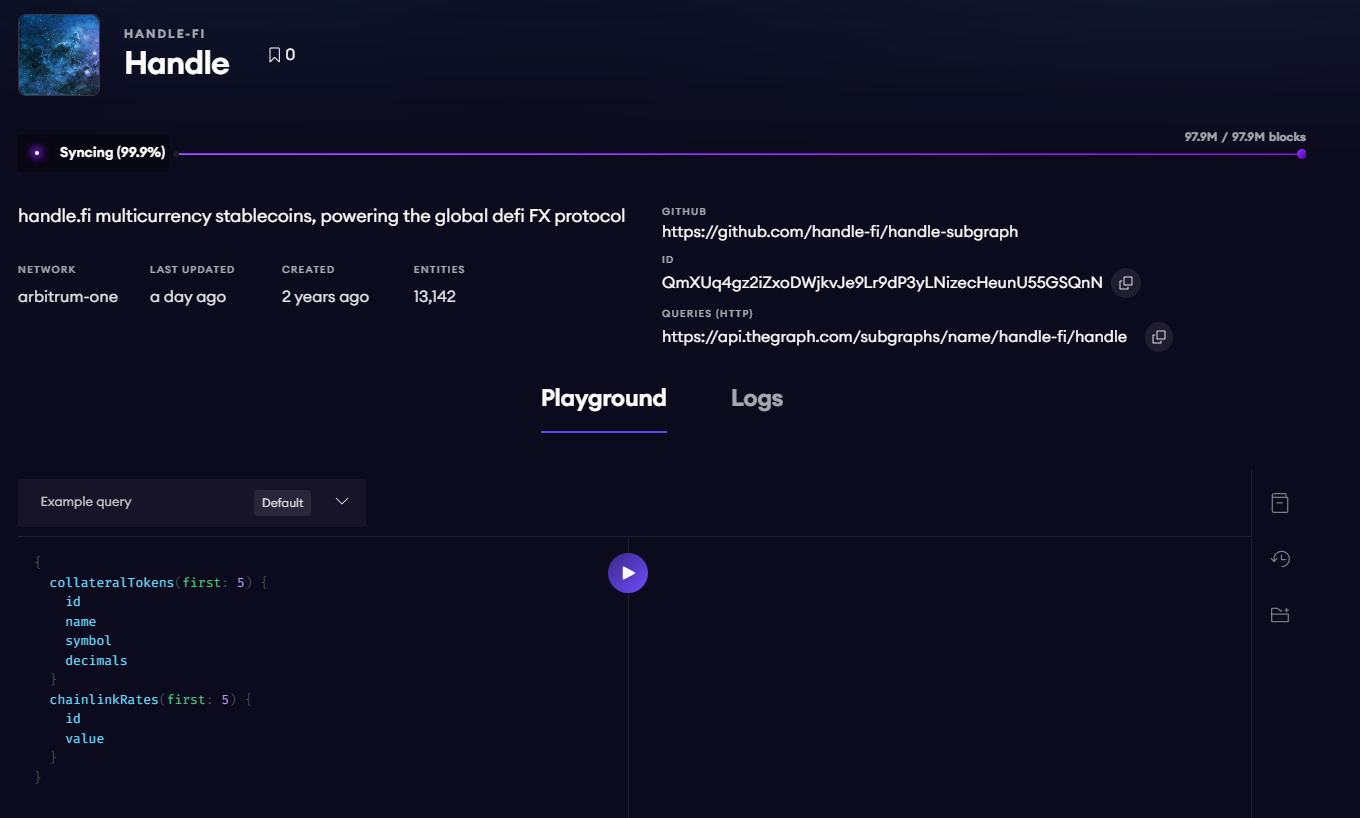
Task: Open the handle-subgraph GitHub link
Action: coord(840,232)
